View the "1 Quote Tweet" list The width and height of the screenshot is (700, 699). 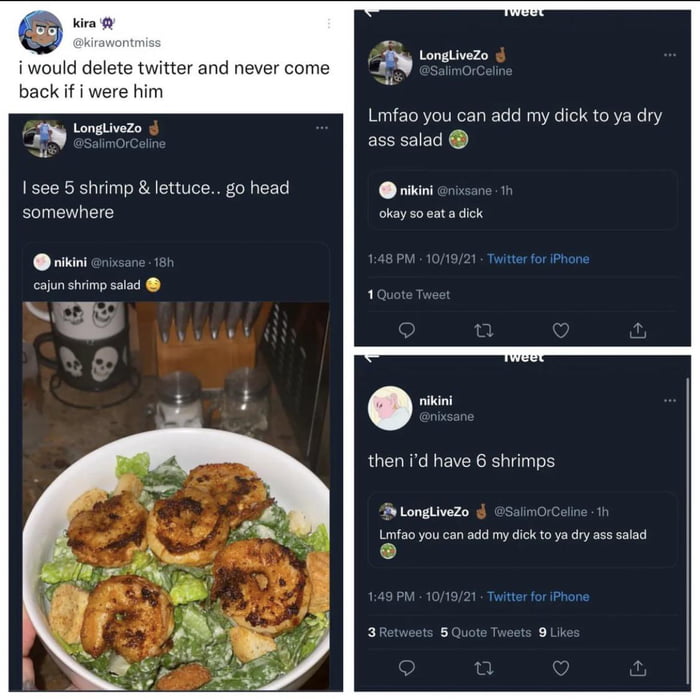(x=409, y=295)
